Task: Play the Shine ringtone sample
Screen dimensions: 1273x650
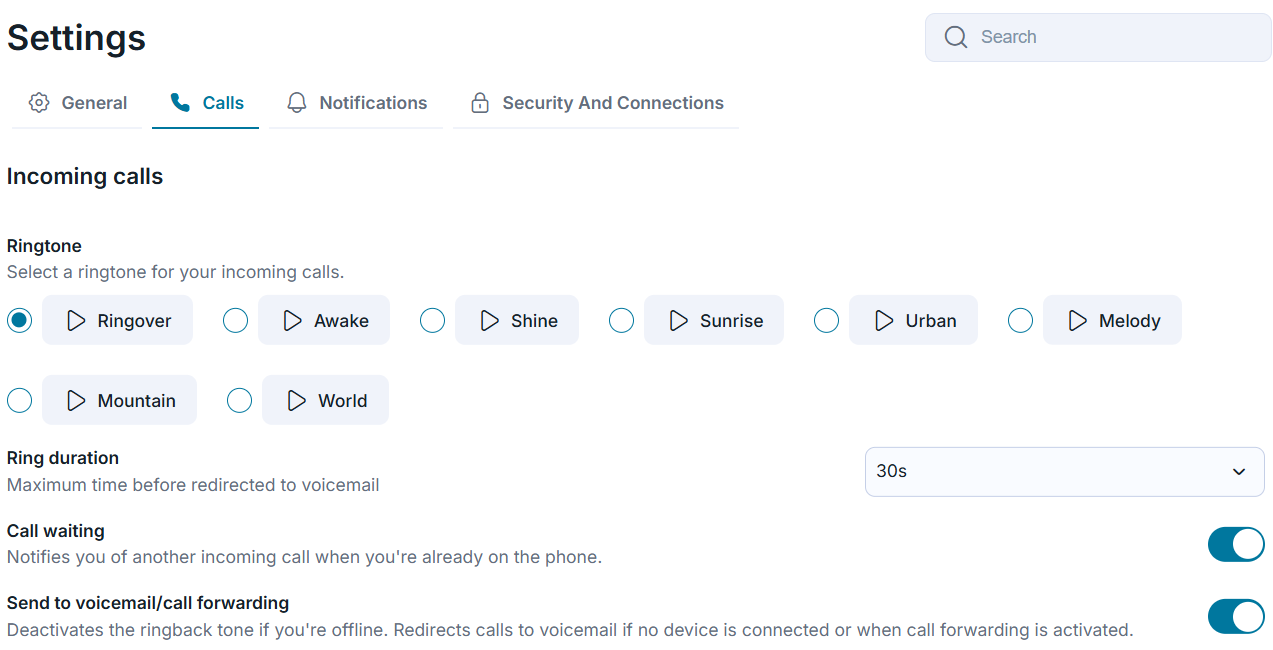Action: [x=517, y=320]
